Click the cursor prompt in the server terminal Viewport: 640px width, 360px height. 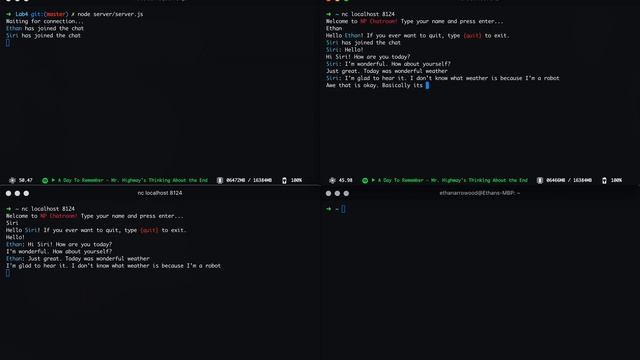pos(8,43)
